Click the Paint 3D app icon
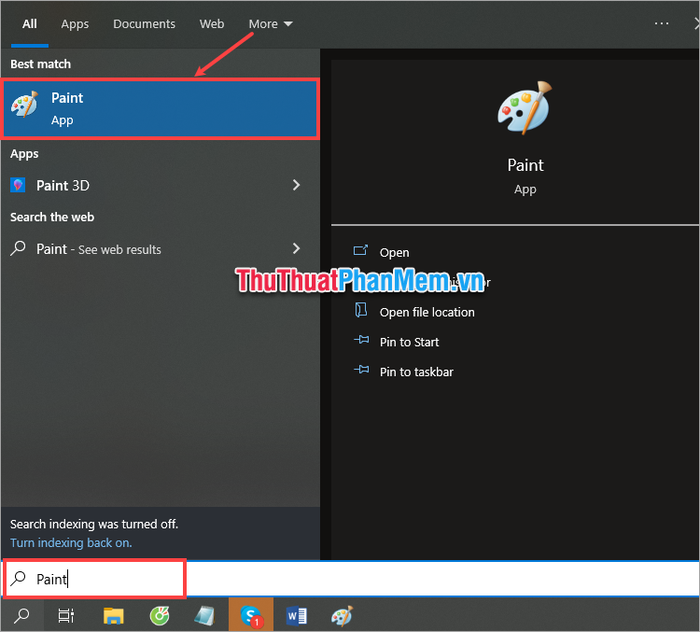The height and width of the screenshot is (632, 700). pos(18,185)
